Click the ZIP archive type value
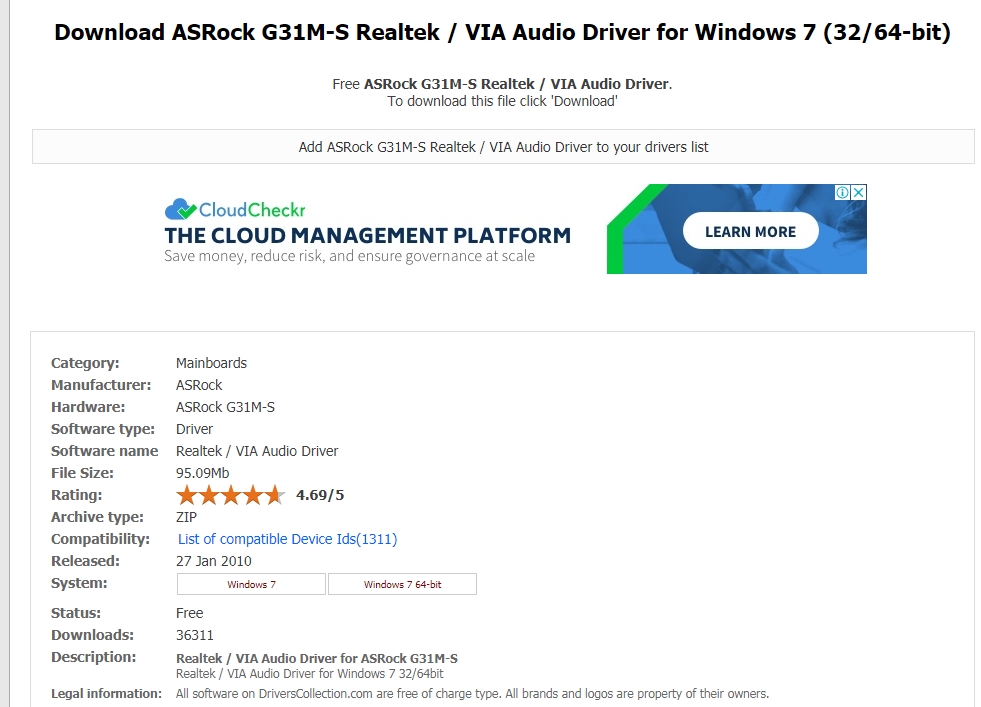 coord(186,517)
